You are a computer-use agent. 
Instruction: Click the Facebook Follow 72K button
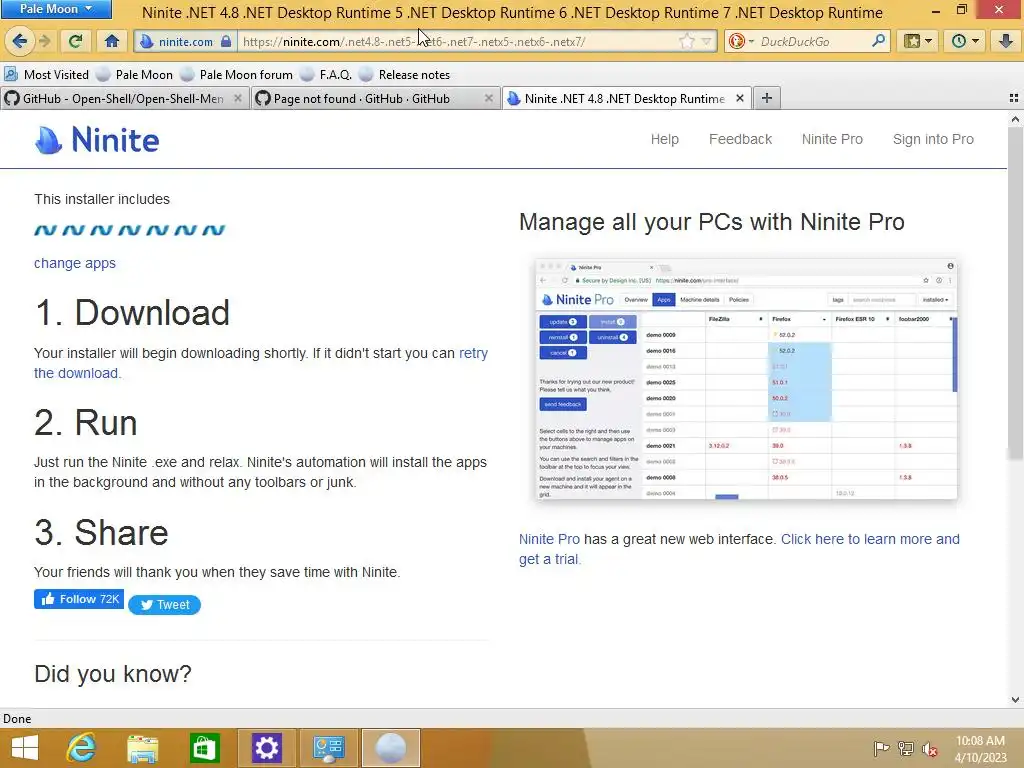pos(79,599)
